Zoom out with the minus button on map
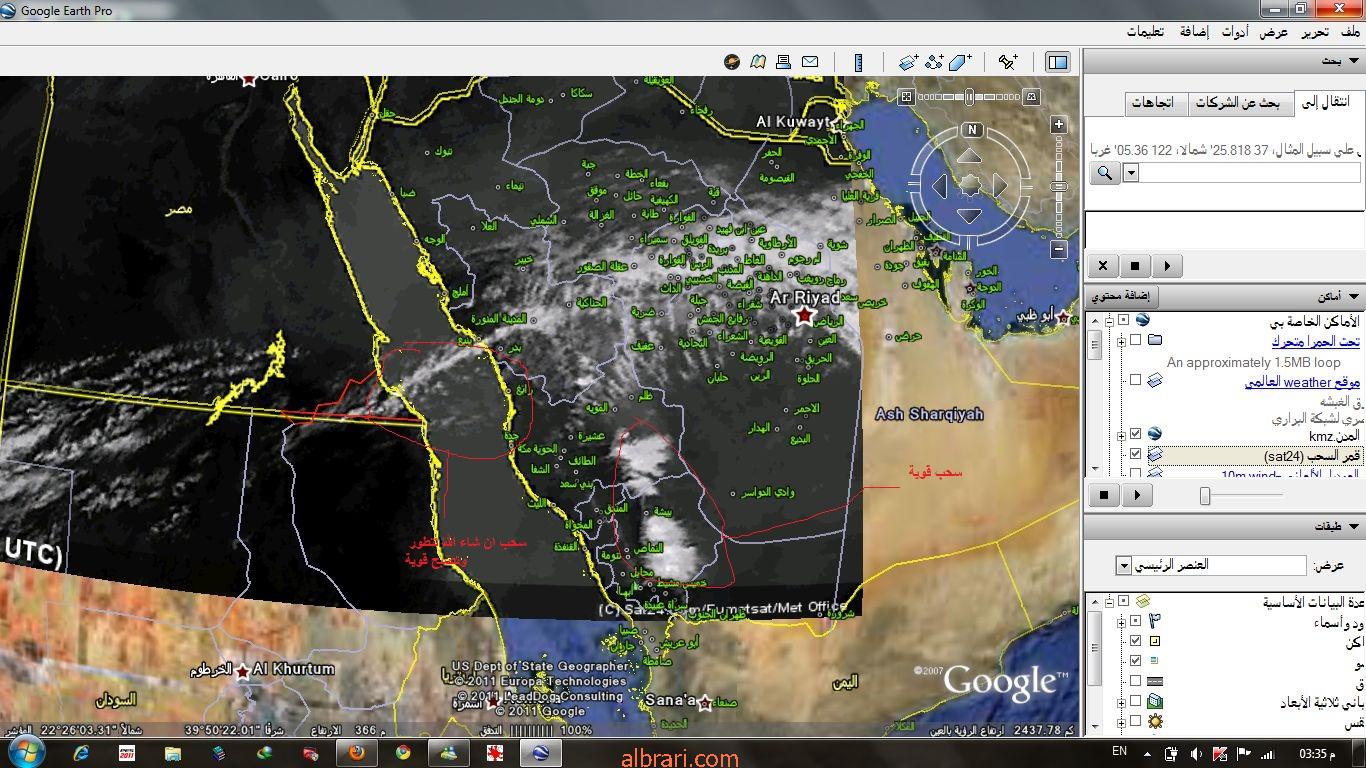The width and height of the screenshot is (1366, 768). coord(1059,250)
